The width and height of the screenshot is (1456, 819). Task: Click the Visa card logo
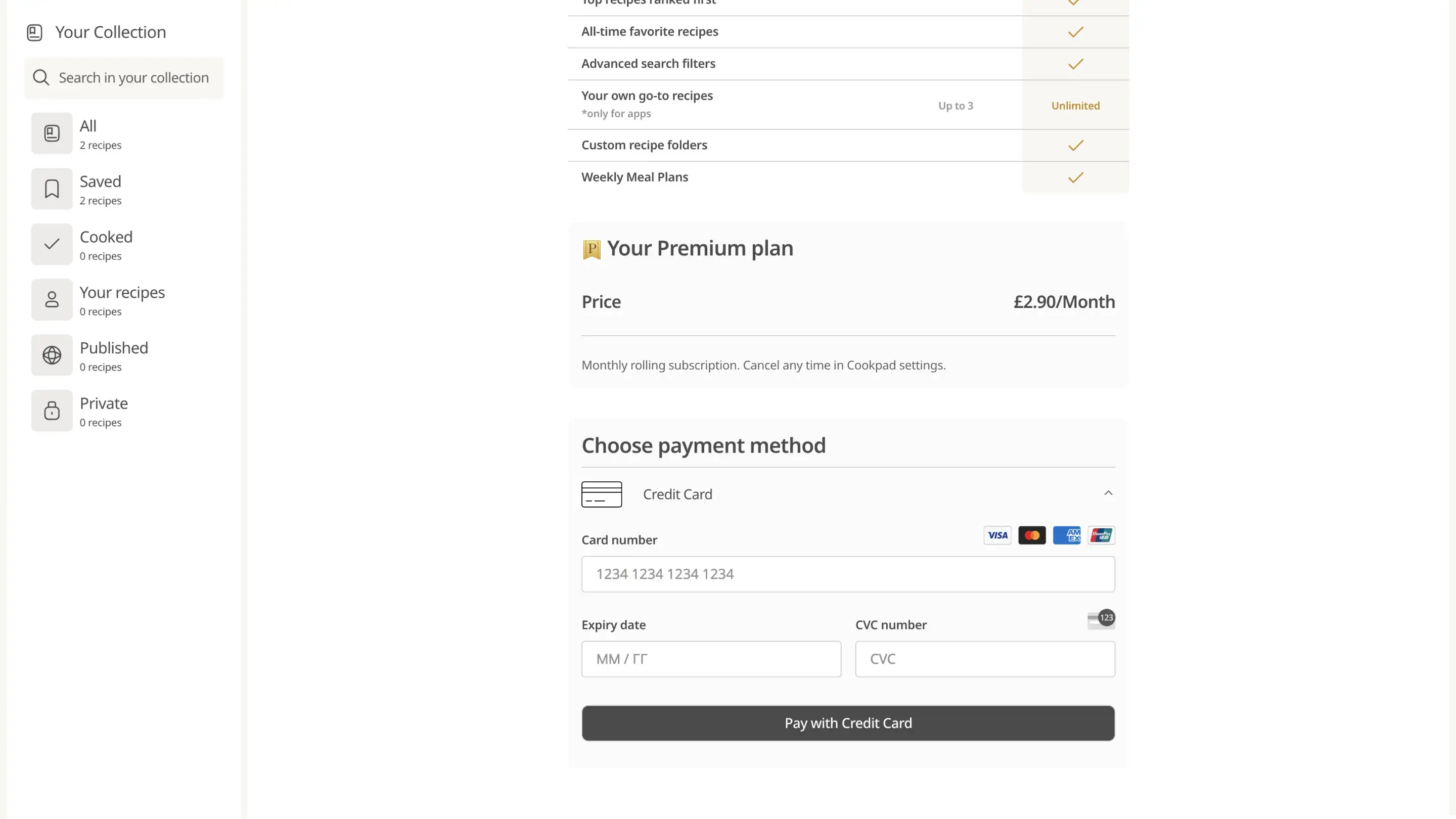point(997,535)
